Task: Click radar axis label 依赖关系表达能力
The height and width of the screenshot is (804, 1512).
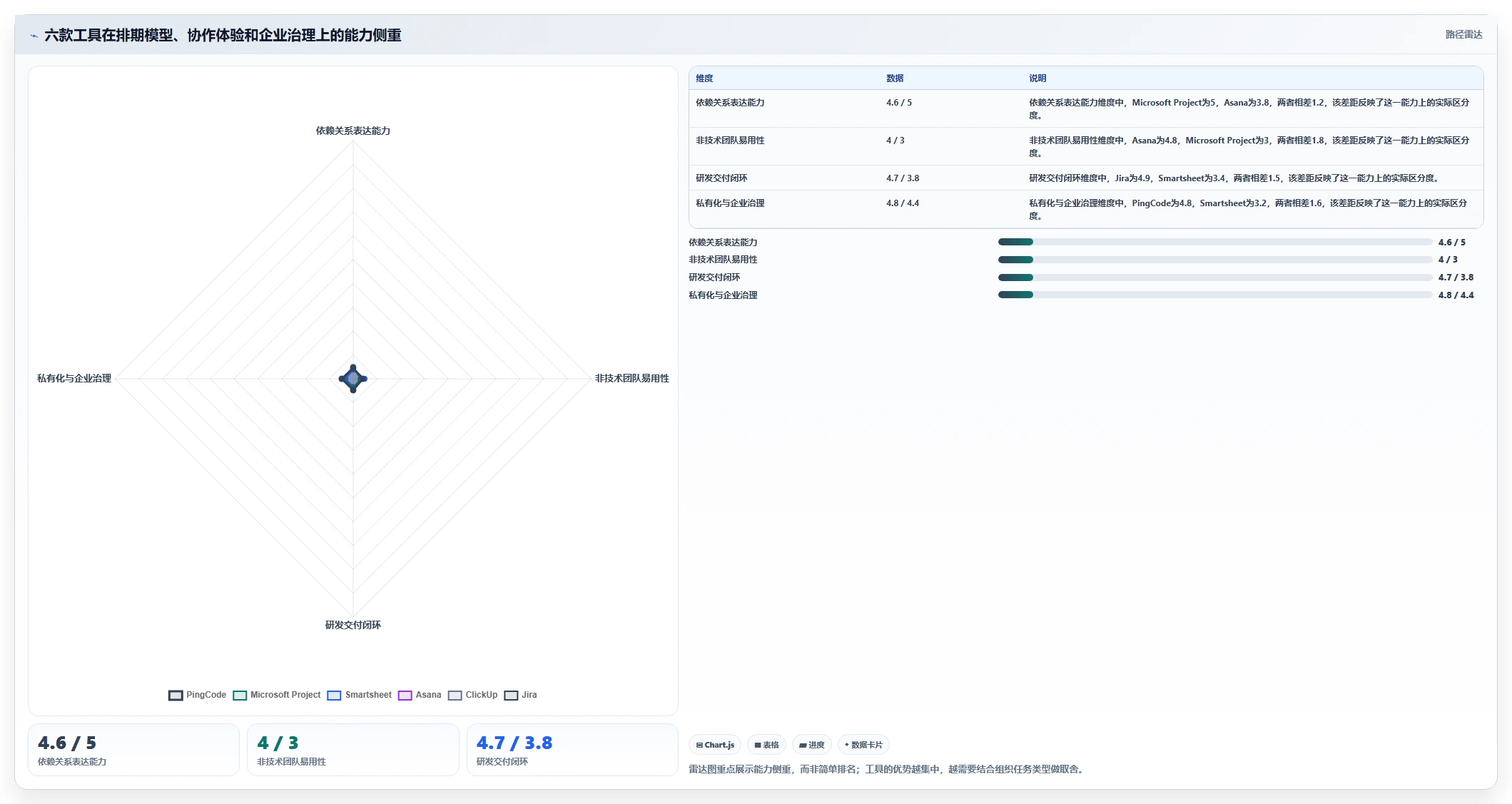Action: pos(353,131)
